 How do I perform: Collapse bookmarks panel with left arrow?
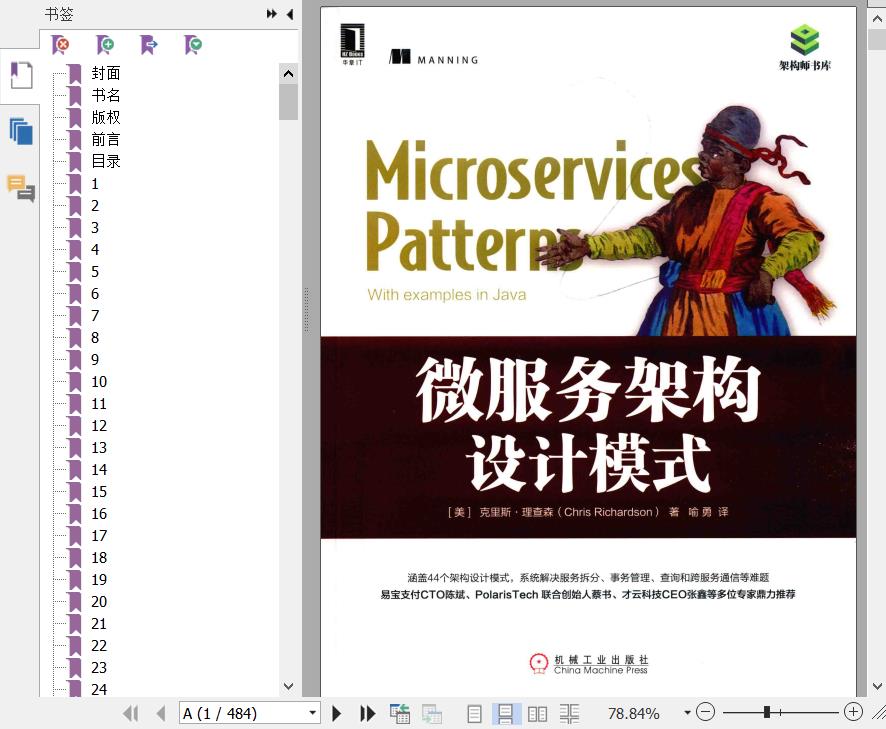290,14
